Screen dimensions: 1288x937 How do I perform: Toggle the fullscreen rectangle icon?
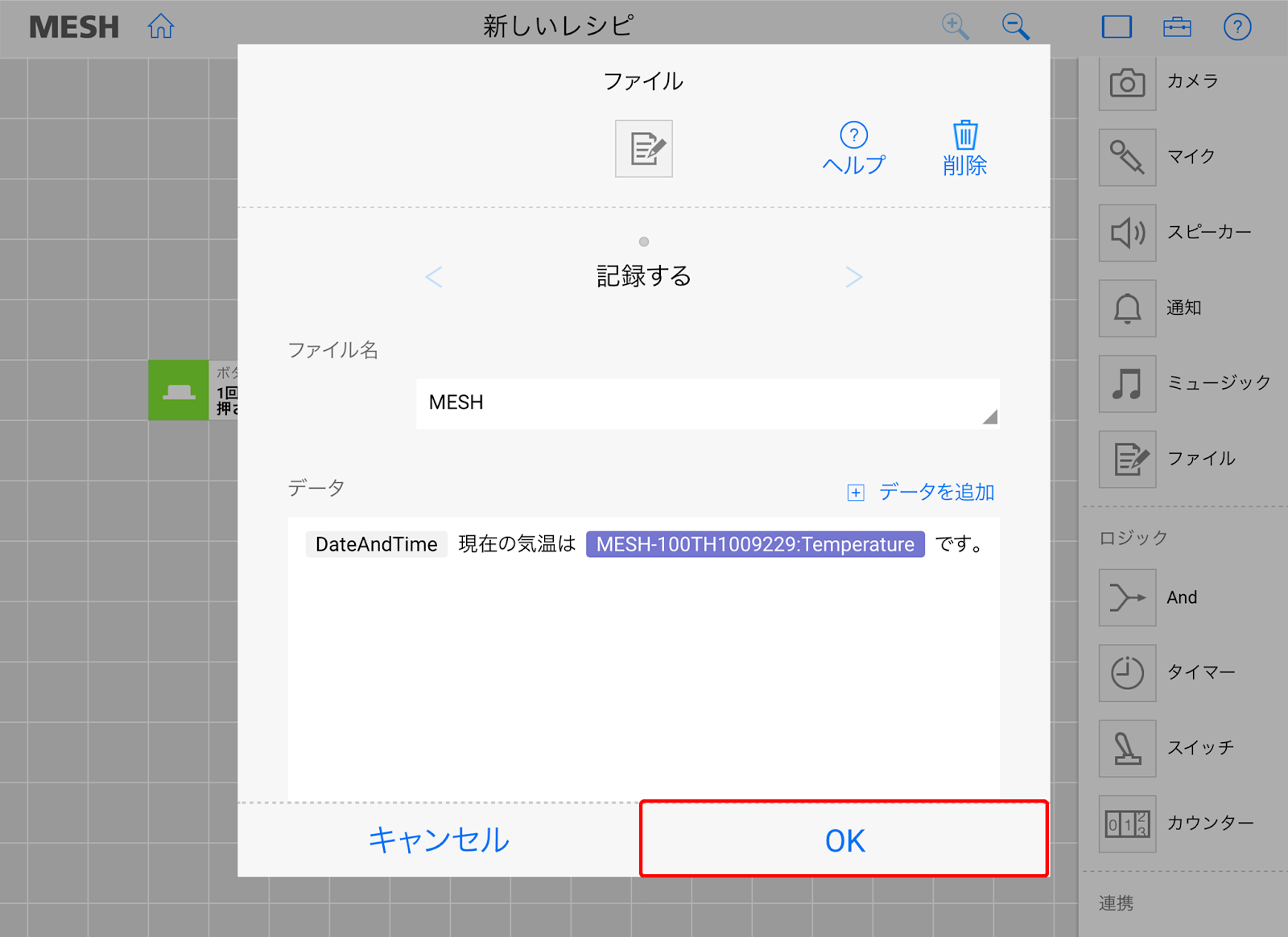point(1117,27)
